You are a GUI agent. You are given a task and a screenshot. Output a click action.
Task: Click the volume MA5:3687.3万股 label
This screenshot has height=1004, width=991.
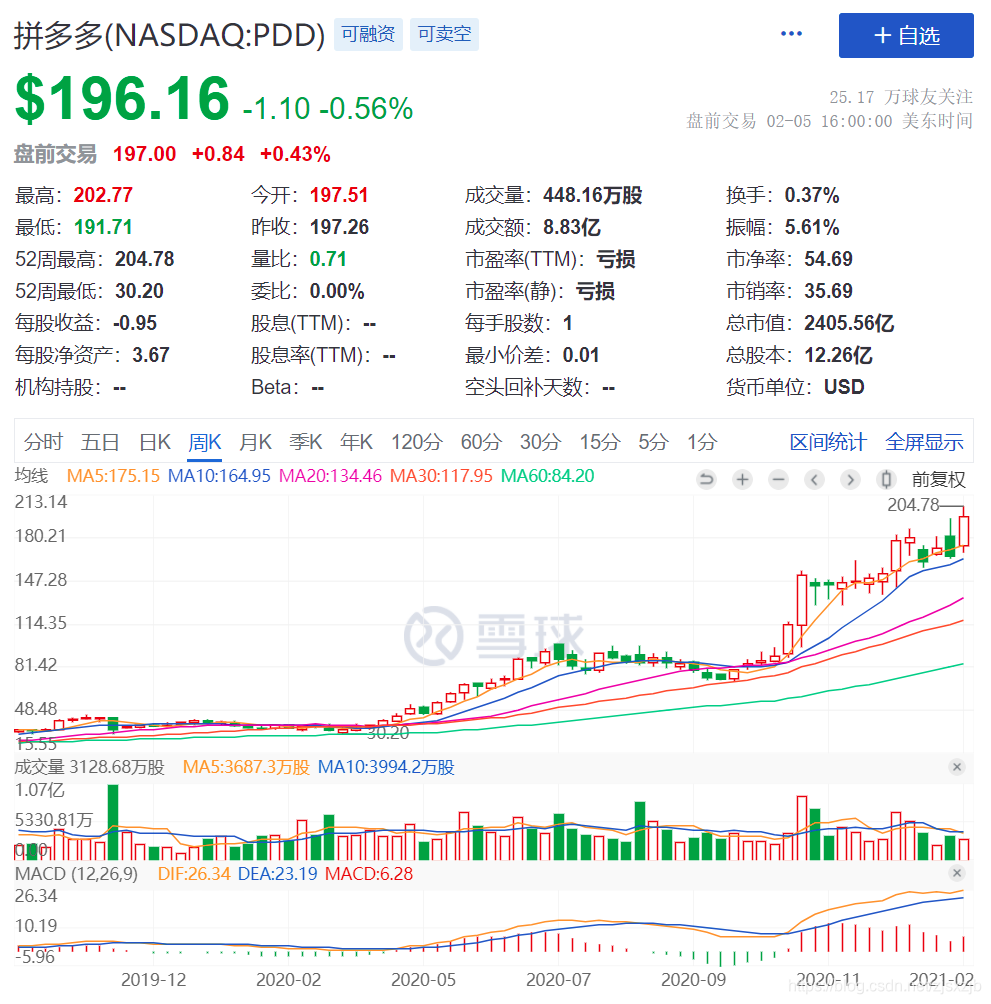point(246,767)
